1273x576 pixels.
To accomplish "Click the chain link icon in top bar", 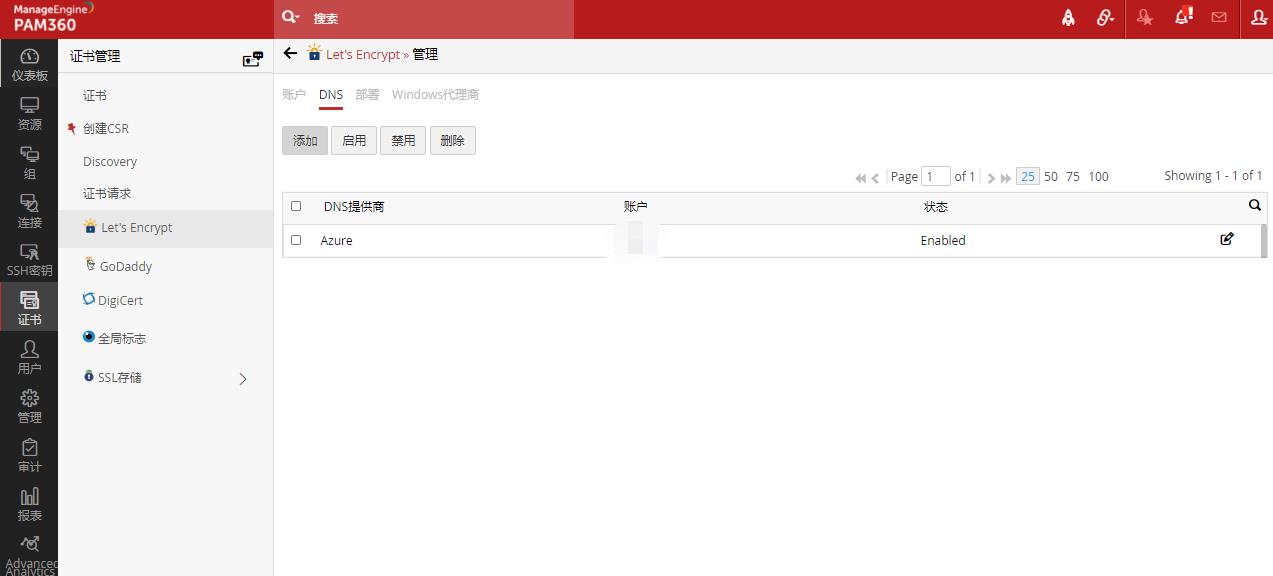I will 1105,18.
